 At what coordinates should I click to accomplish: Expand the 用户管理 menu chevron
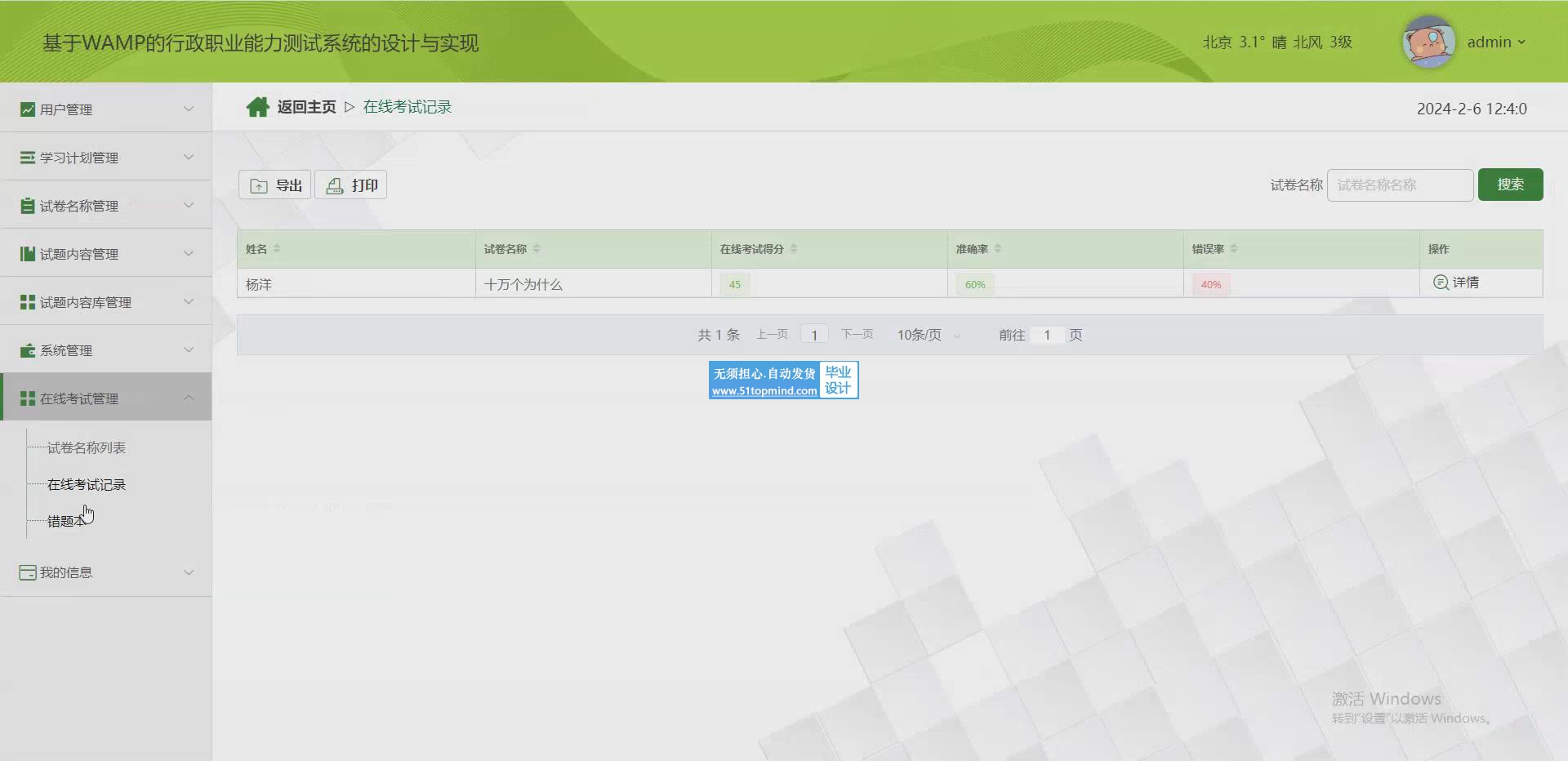pyautogui.click(x=189, y=109)
